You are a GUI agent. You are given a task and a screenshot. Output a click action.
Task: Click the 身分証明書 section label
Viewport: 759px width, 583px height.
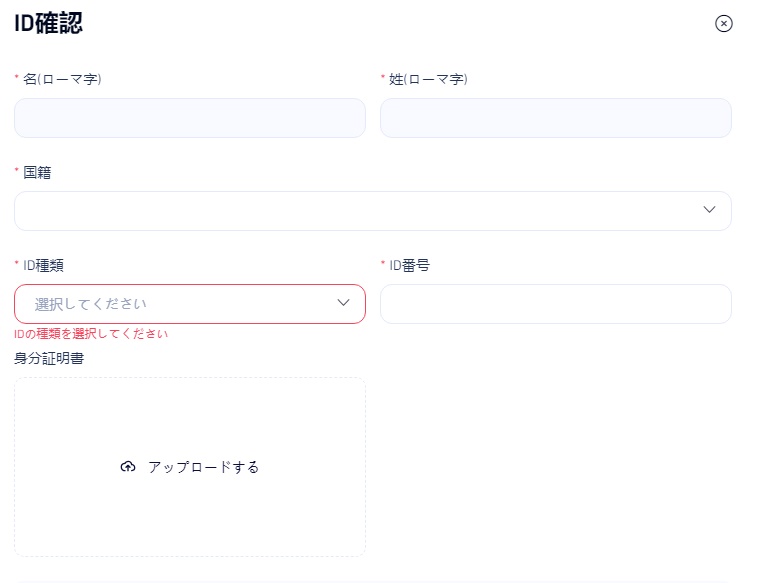coord(49,358)
